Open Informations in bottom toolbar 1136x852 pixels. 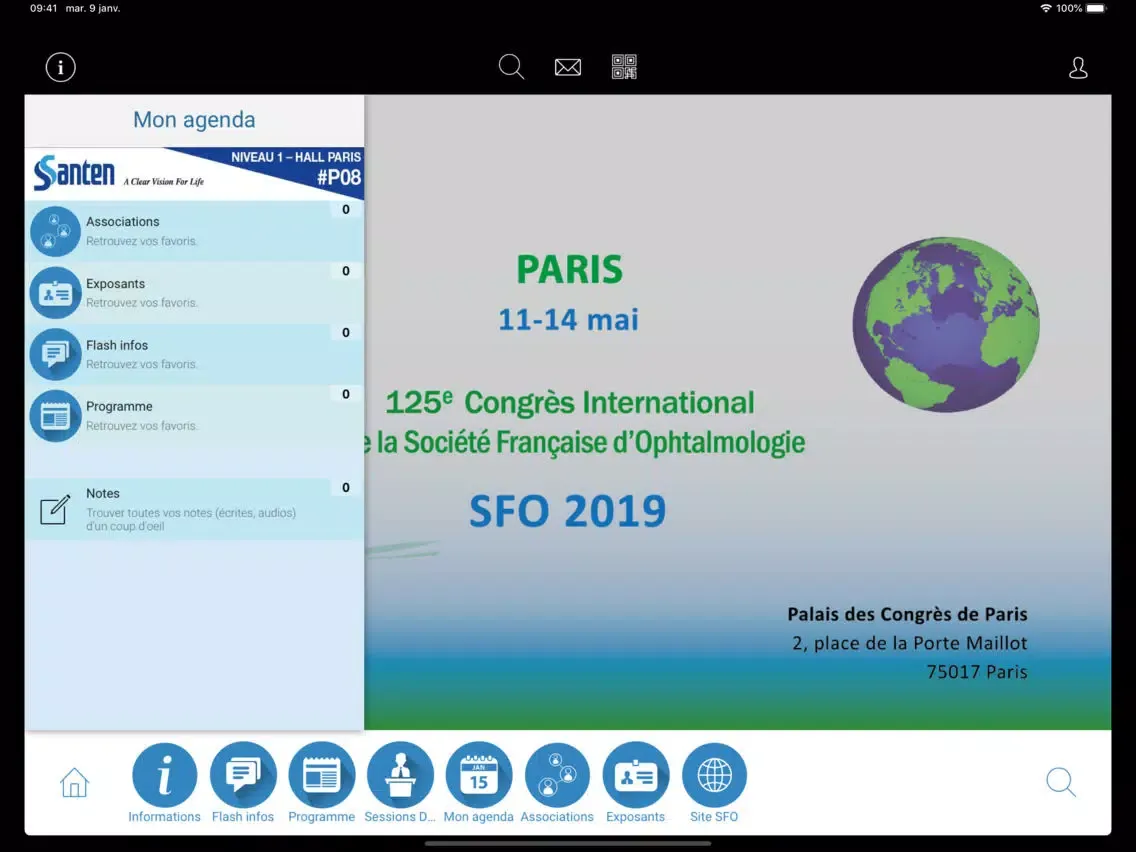164,777
